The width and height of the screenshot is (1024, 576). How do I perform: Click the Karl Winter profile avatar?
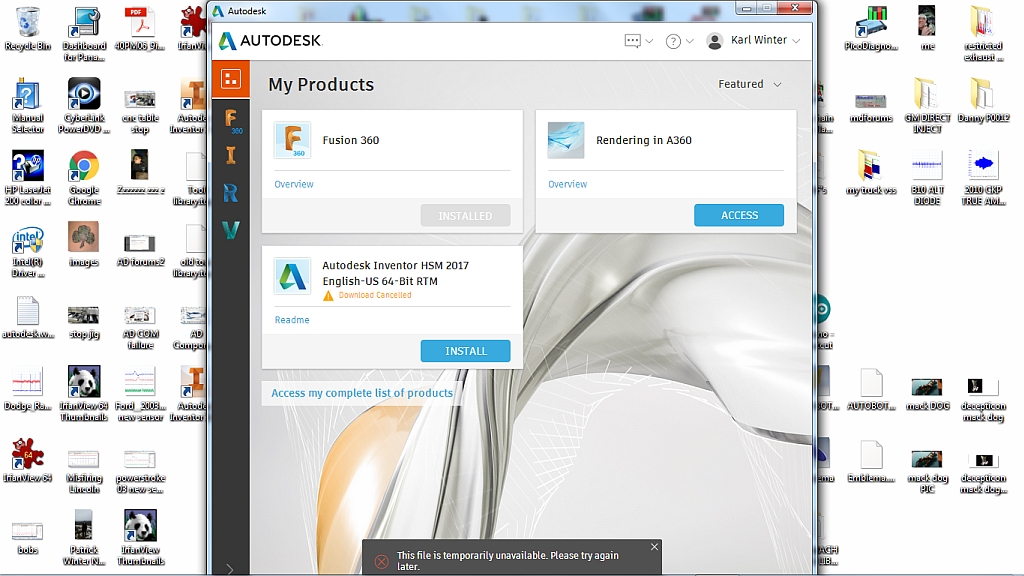(x=714, y=41)
